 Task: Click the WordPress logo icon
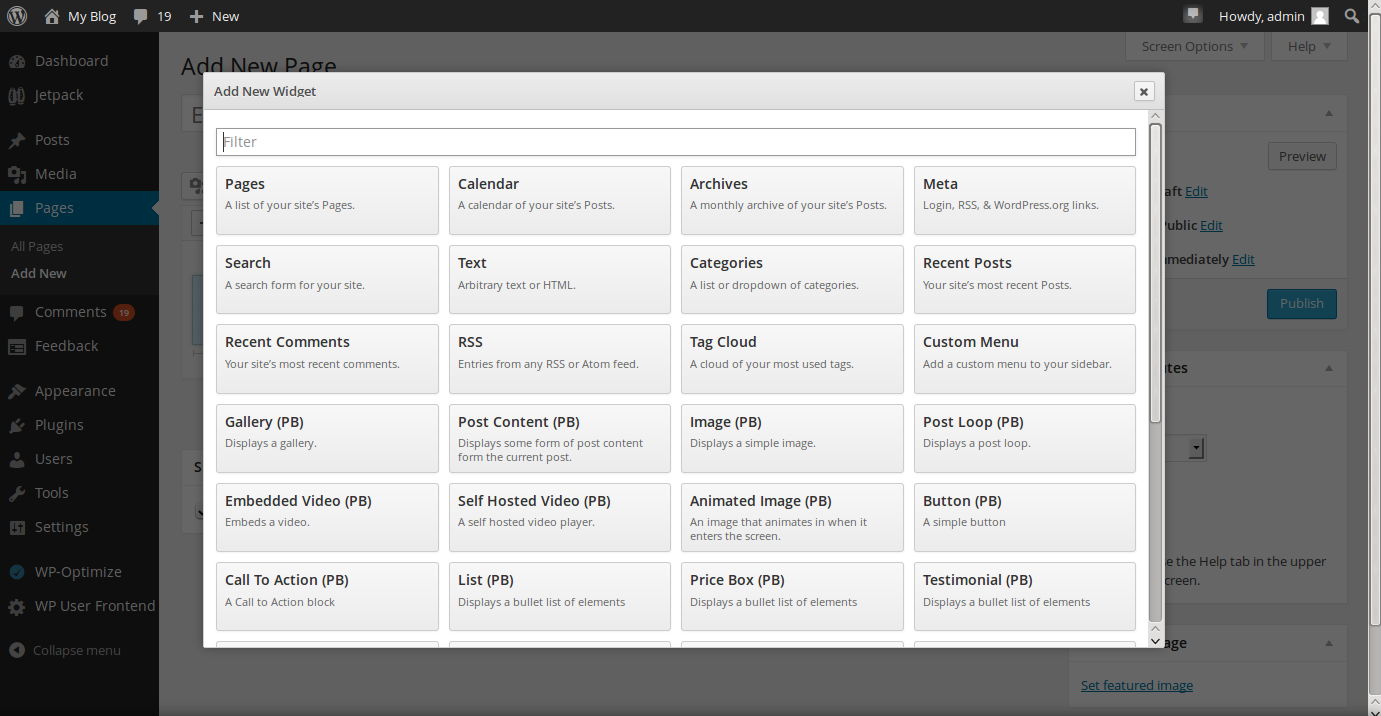[17, 16]
